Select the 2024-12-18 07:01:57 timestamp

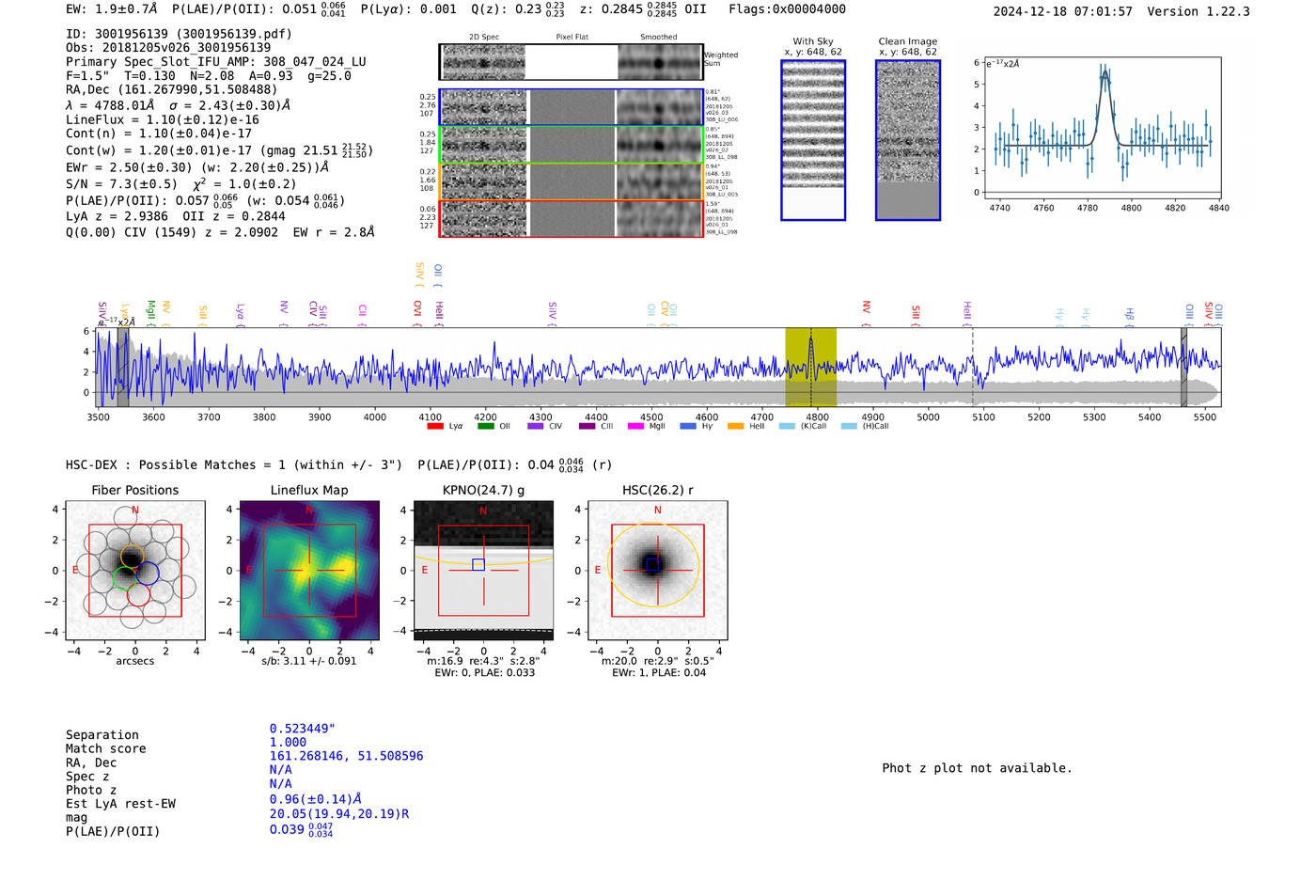pyautogui.click(x=1063, y=11)
